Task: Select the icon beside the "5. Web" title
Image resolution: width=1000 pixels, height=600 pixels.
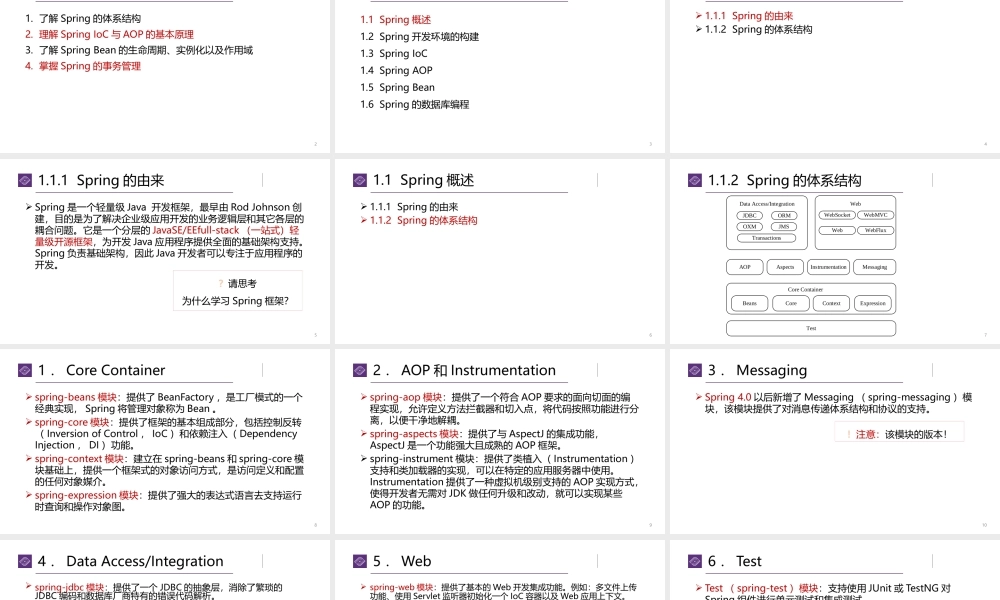Action: (x=360, y=562)
